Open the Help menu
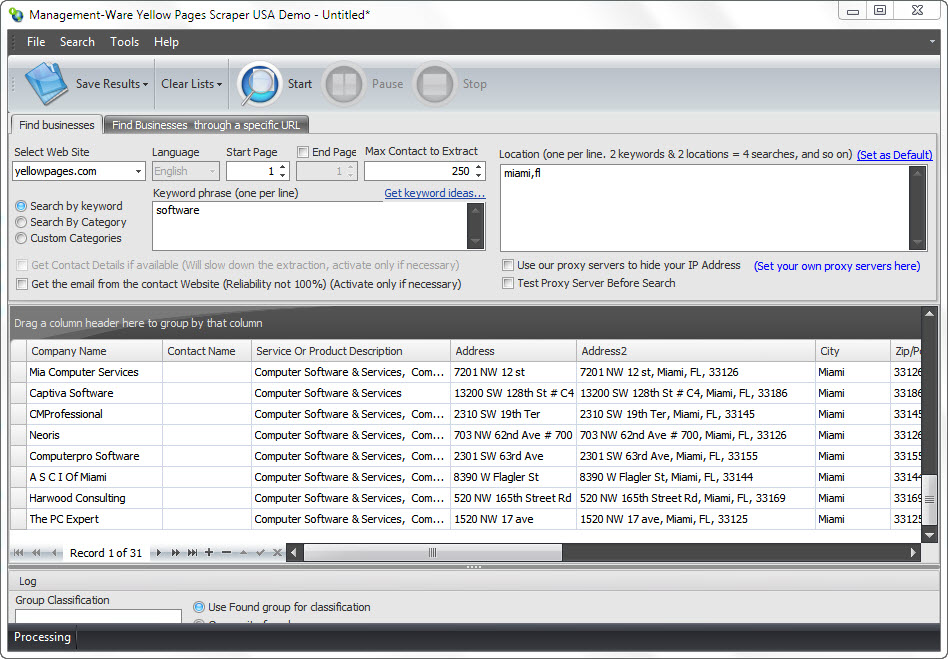The height and width of the screenshot is (659, 948). click(166, 42)
